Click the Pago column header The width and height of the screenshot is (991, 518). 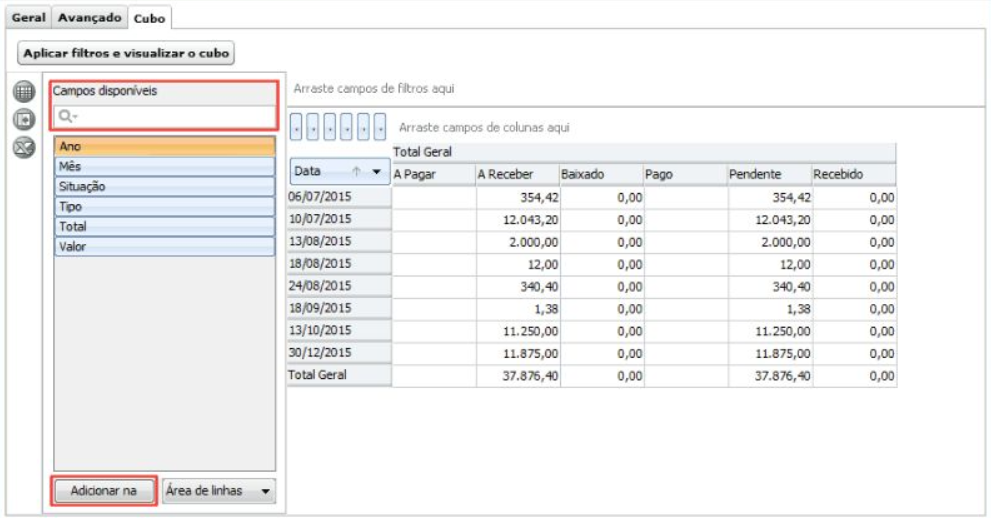686,174
